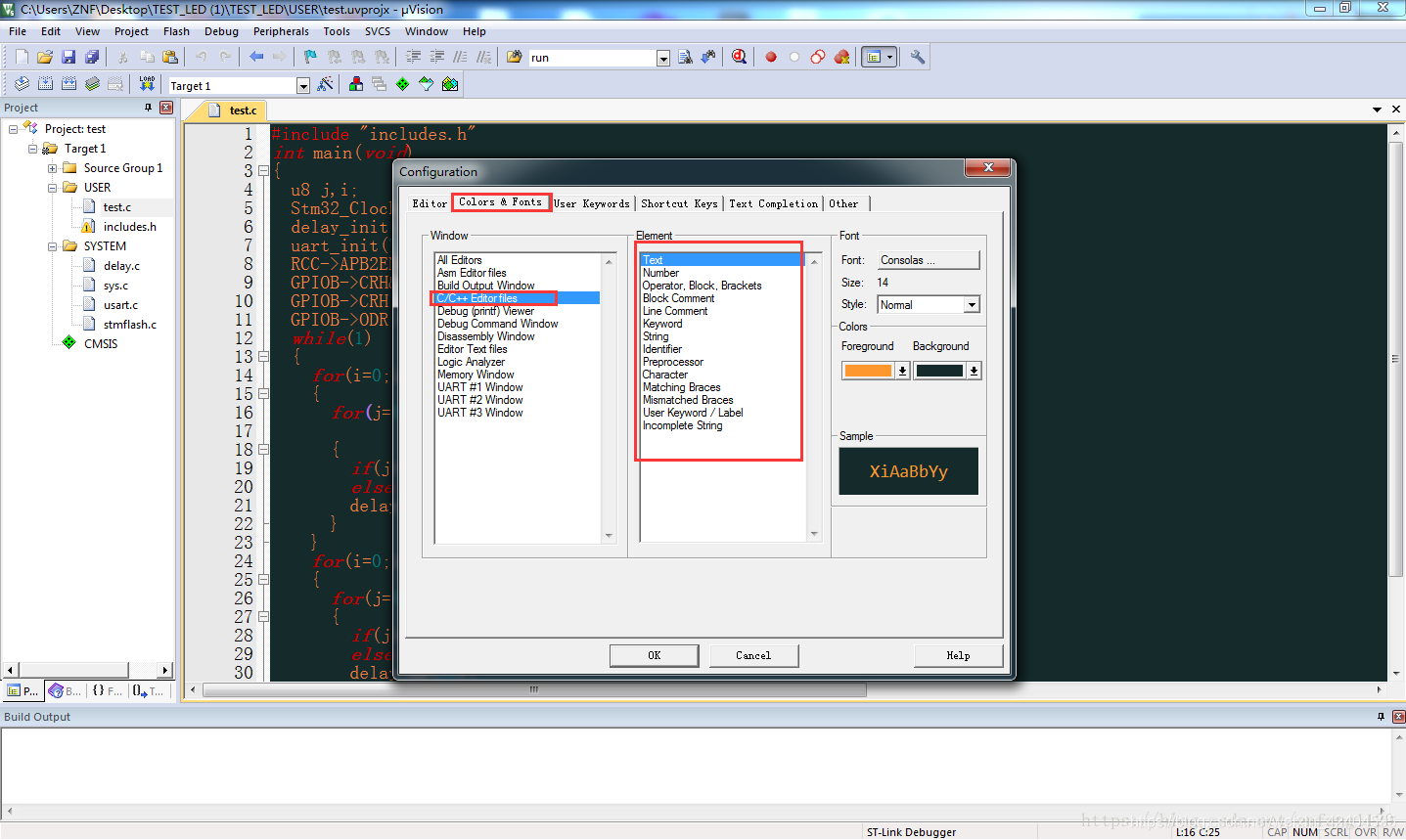
Task: Expand the Source Group 1 node
Action: [x=53, y=168]
